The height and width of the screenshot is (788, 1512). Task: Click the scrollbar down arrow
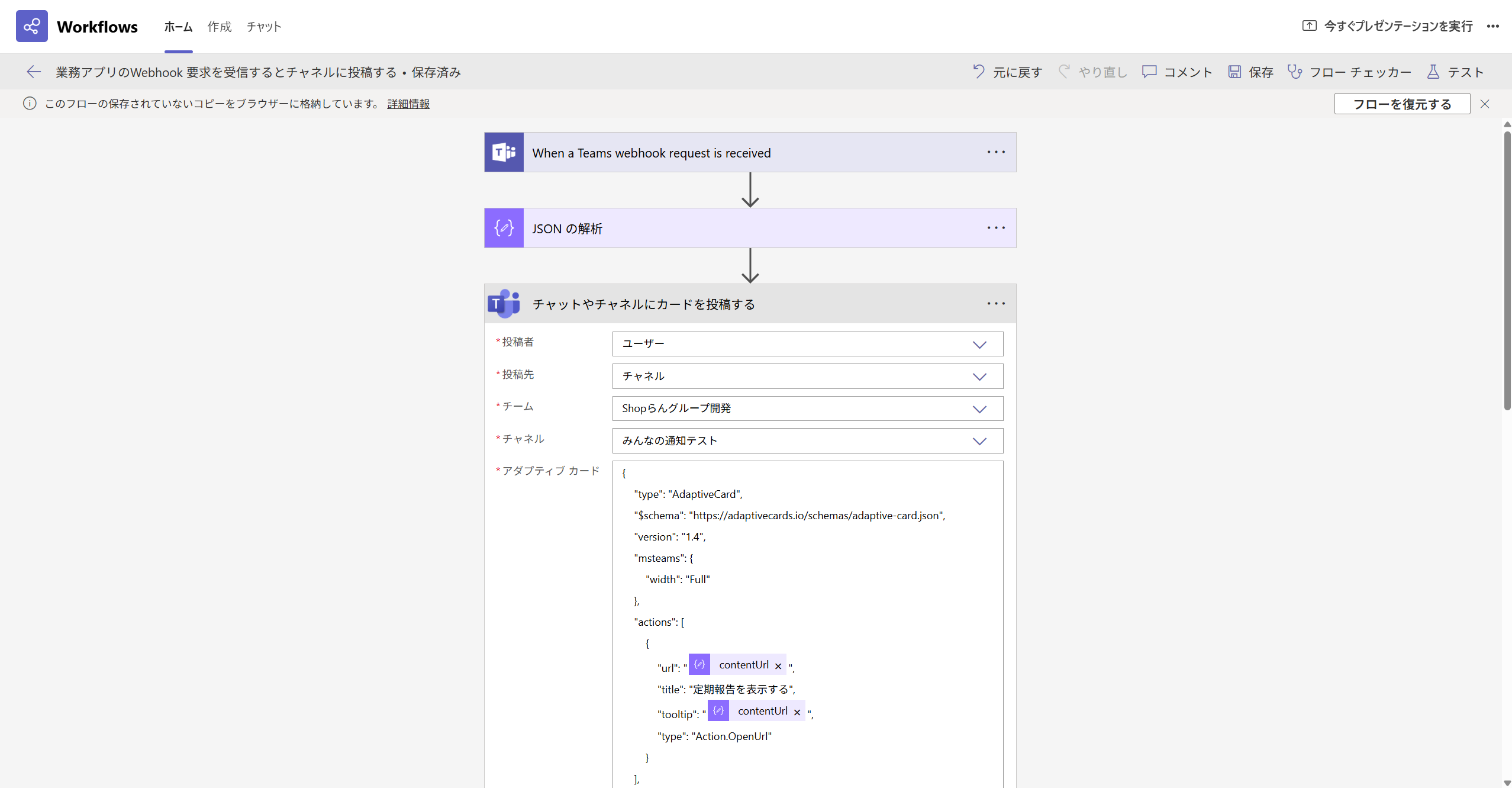(x=1507, y=783)
